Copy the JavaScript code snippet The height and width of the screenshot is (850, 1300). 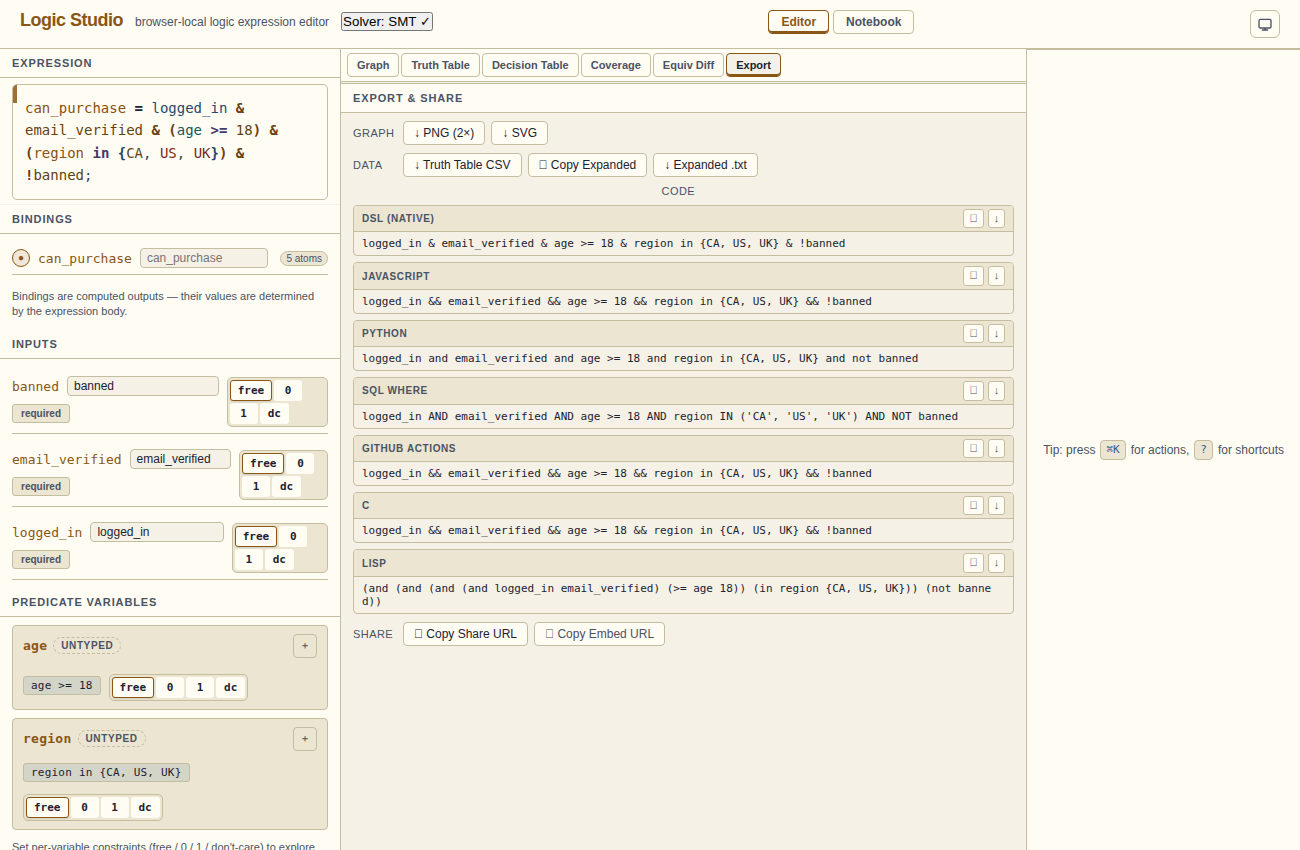(x=973, y=276)
